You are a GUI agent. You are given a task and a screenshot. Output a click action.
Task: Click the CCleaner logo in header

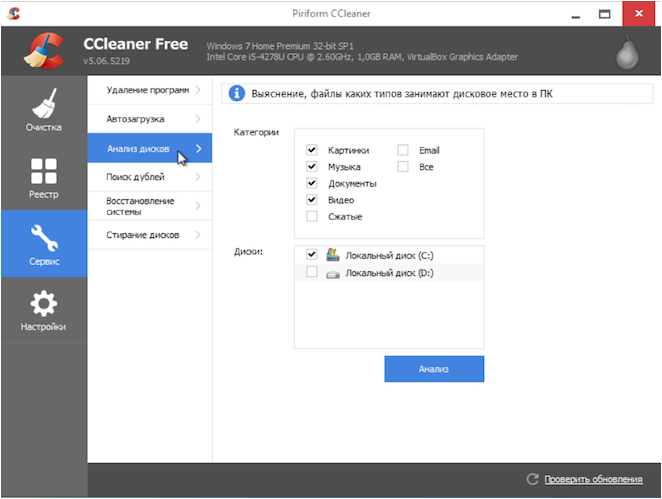(x=44, y=51)
